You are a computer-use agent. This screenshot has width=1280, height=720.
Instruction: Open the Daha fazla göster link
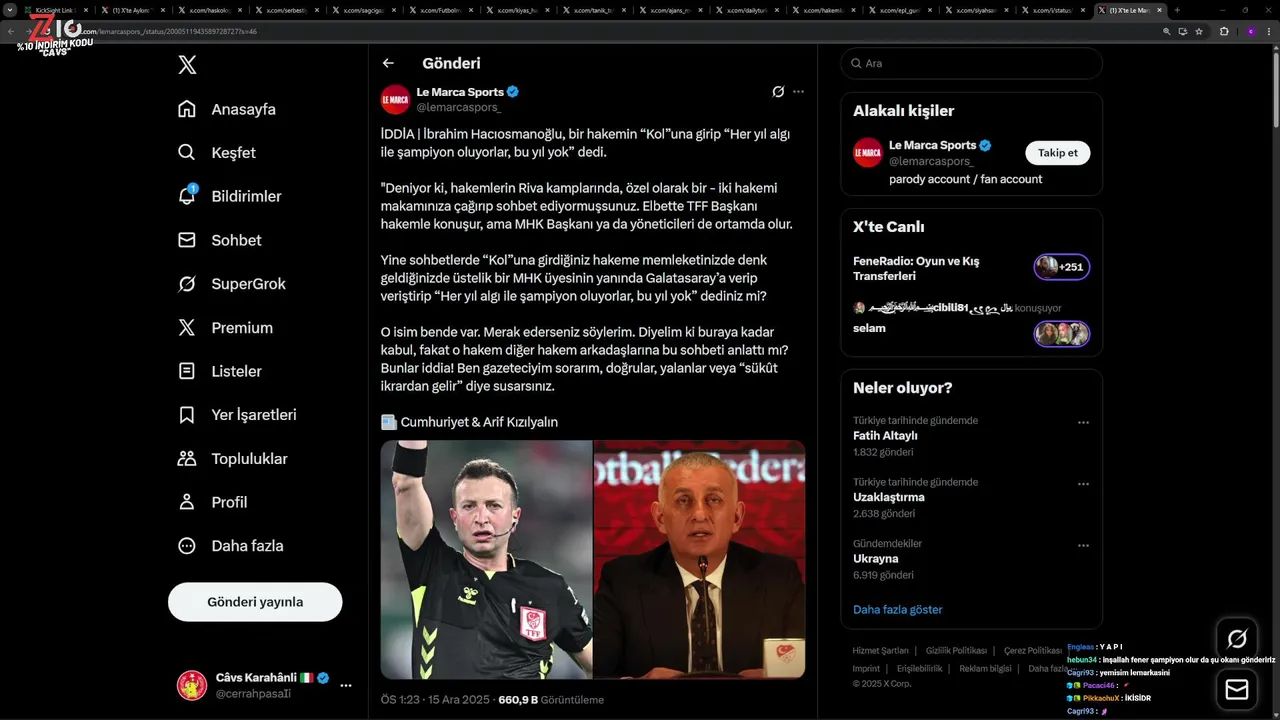898,609
